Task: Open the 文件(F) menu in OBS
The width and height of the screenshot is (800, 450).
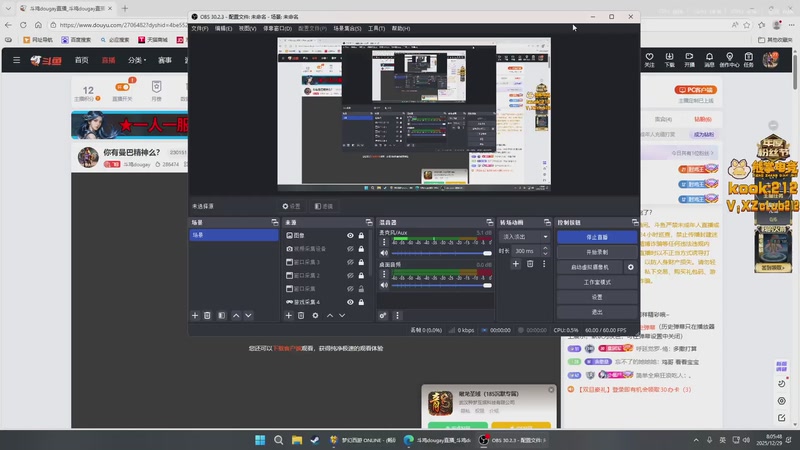Action: click(199, 29)
